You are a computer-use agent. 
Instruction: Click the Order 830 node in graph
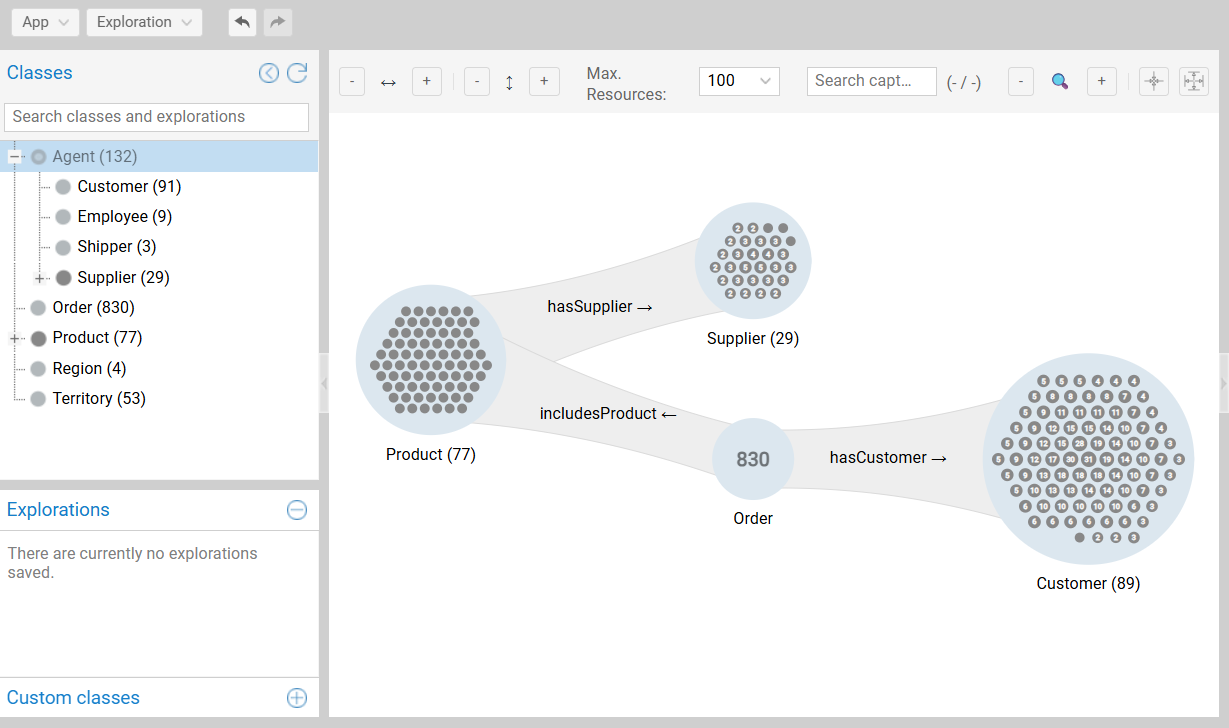pyautogui.click(x=753, y=460)
